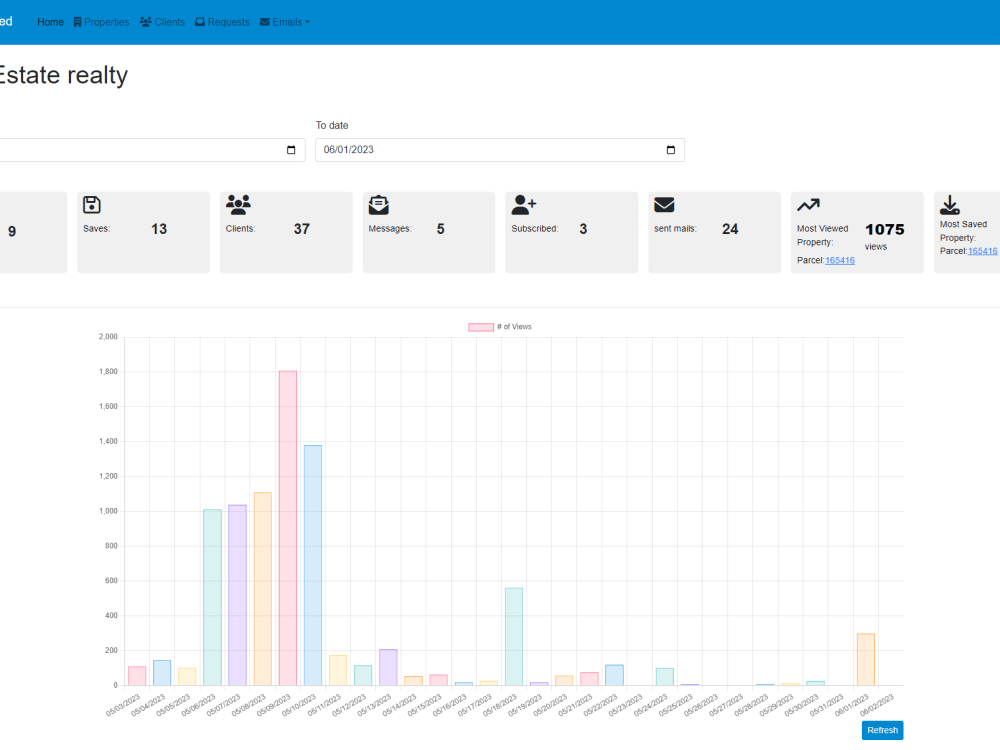Open the Requests nav item

pyautogui.click(x=223, y=22)
